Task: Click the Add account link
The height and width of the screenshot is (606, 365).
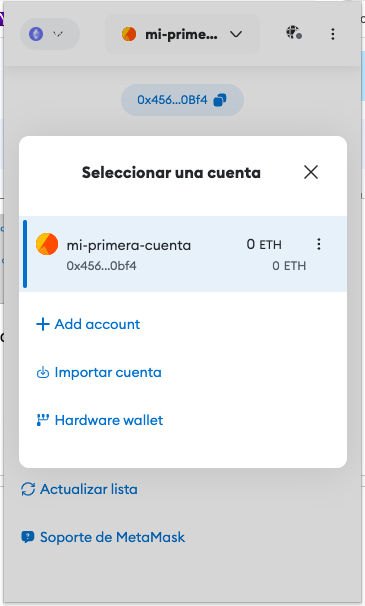Action: [88, 324]
